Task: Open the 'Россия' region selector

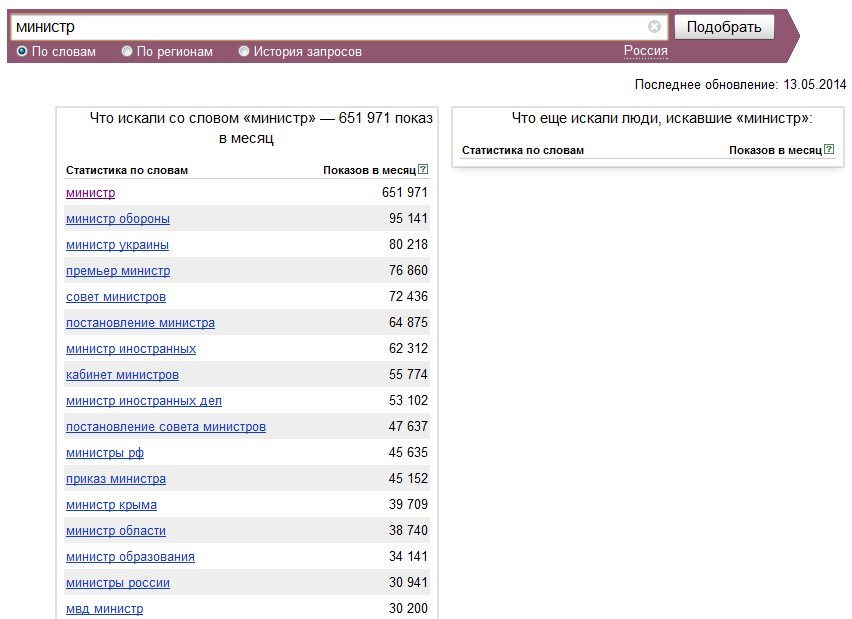Action: 646,51
